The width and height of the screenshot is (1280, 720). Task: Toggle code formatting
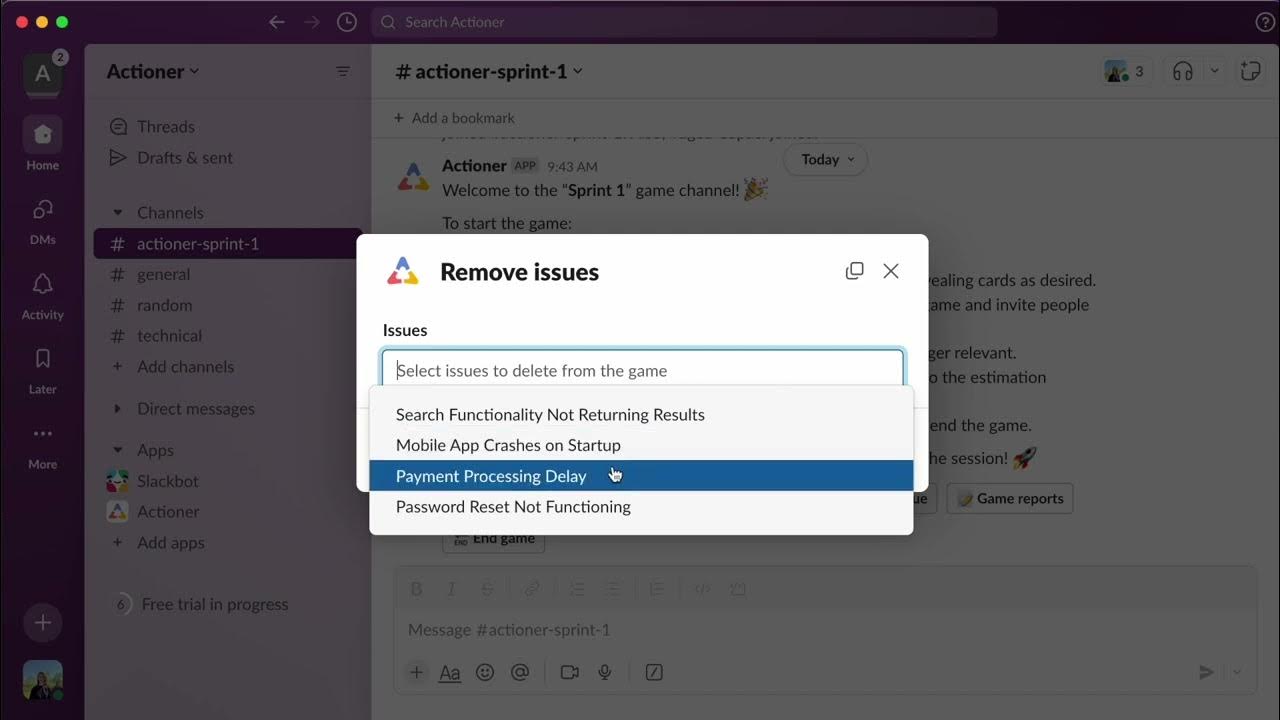(x=702, y=589)
